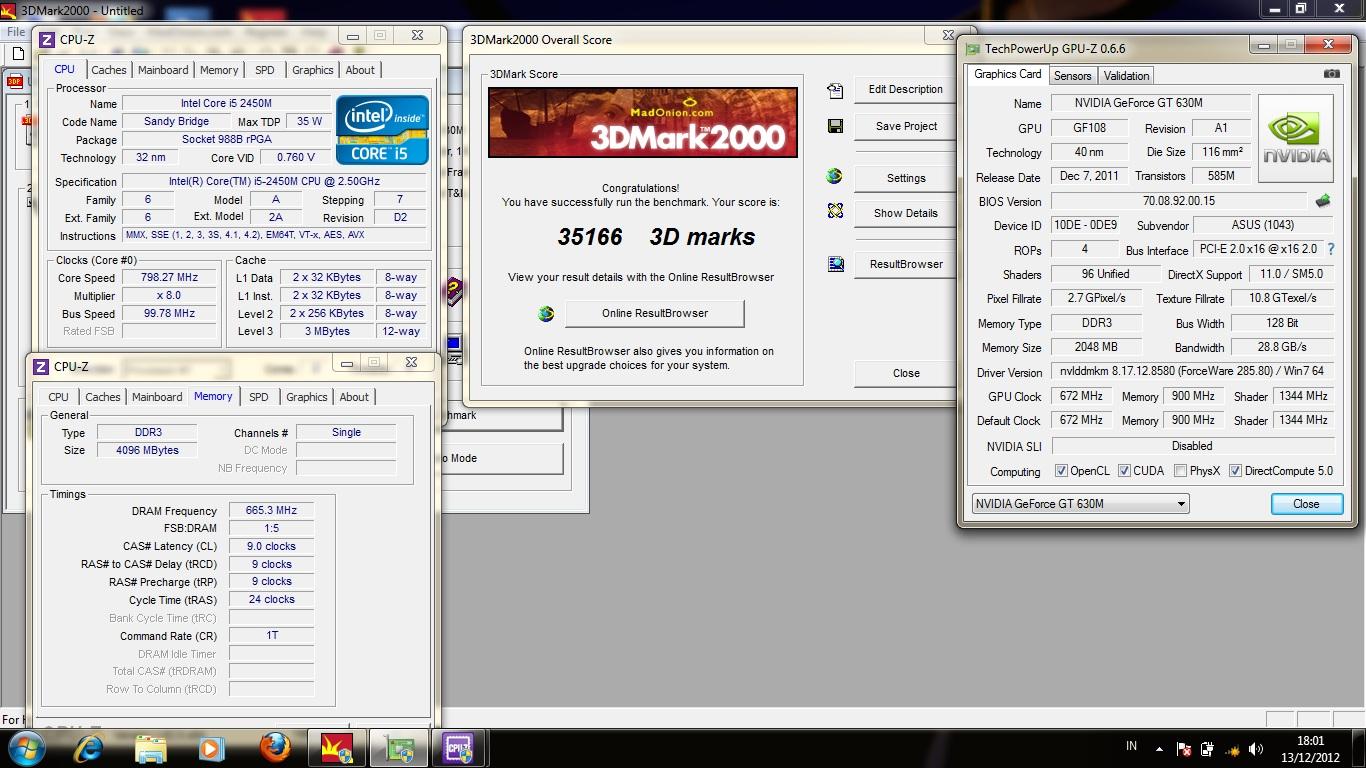Switch to GPU-Z taskbar button
The image size is (1366, 768).
tap(397, 747)
